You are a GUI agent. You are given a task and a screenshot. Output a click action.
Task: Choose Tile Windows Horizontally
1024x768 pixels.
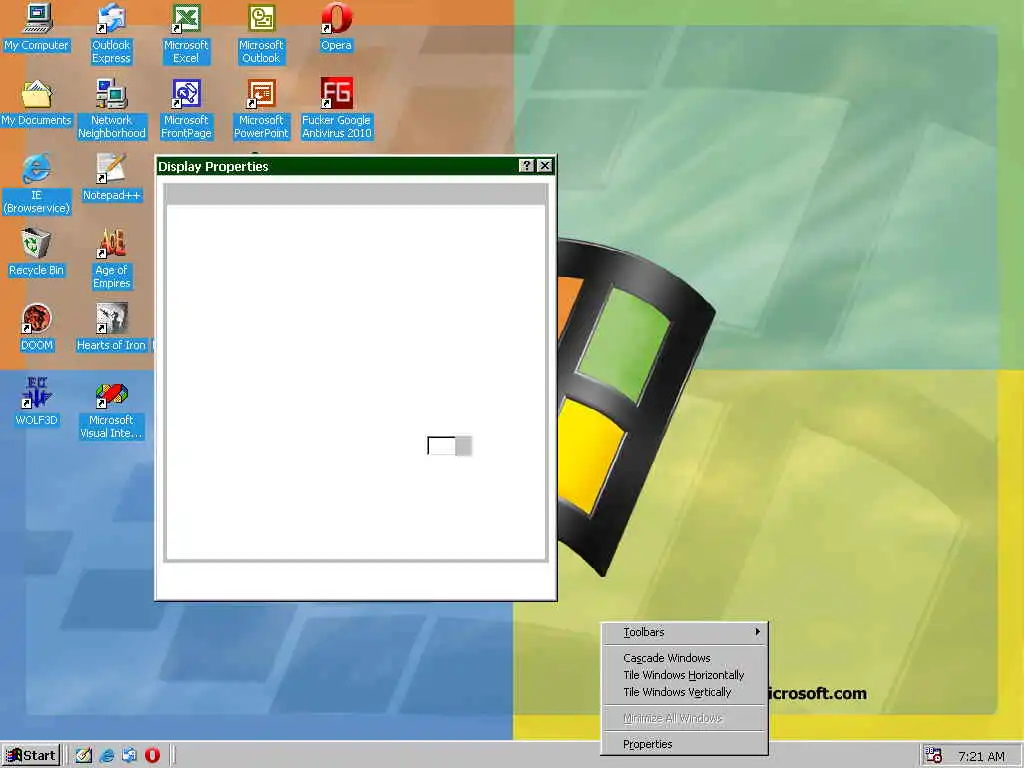pos(684,675)
